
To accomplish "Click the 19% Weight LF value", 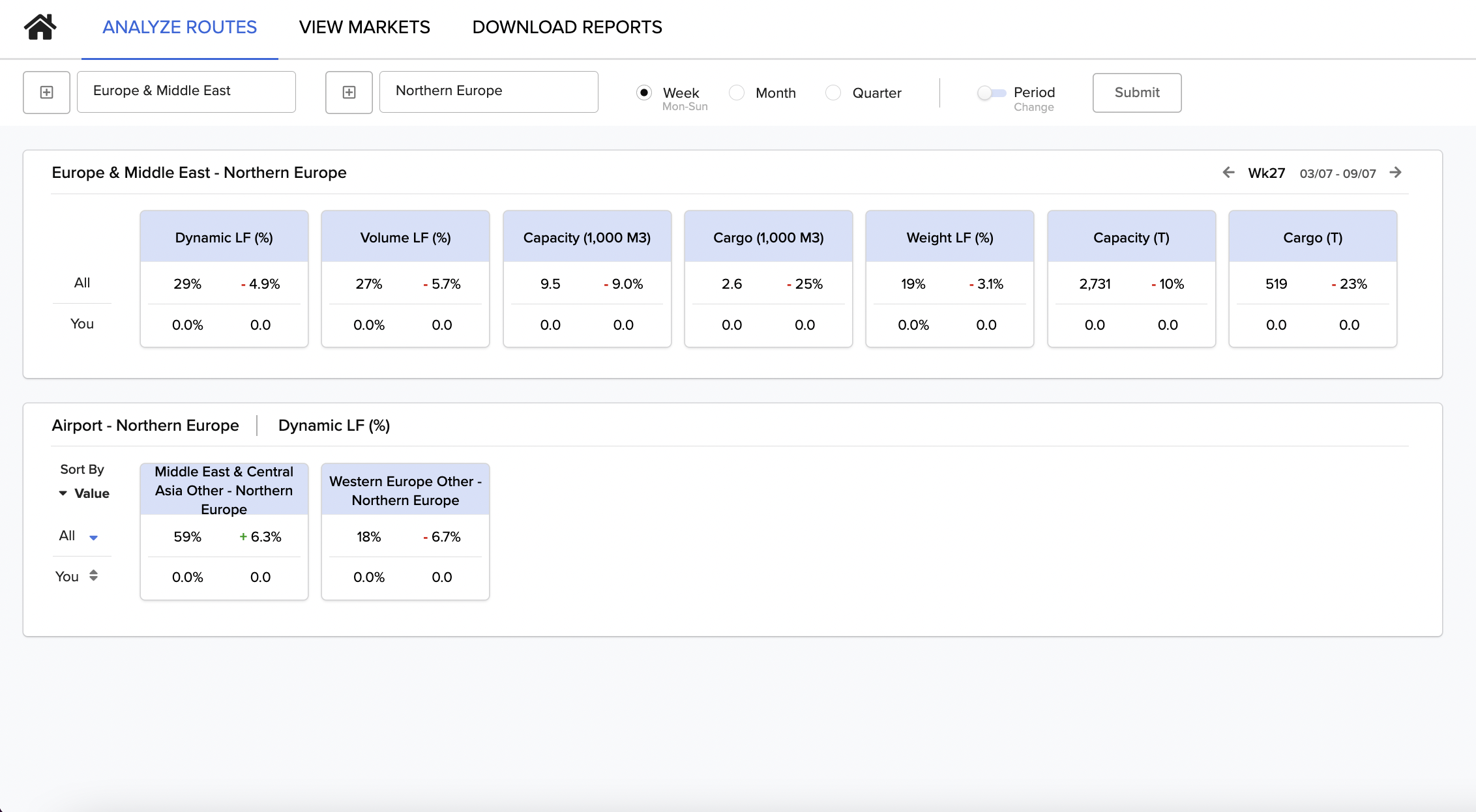I will pos(913,284).
